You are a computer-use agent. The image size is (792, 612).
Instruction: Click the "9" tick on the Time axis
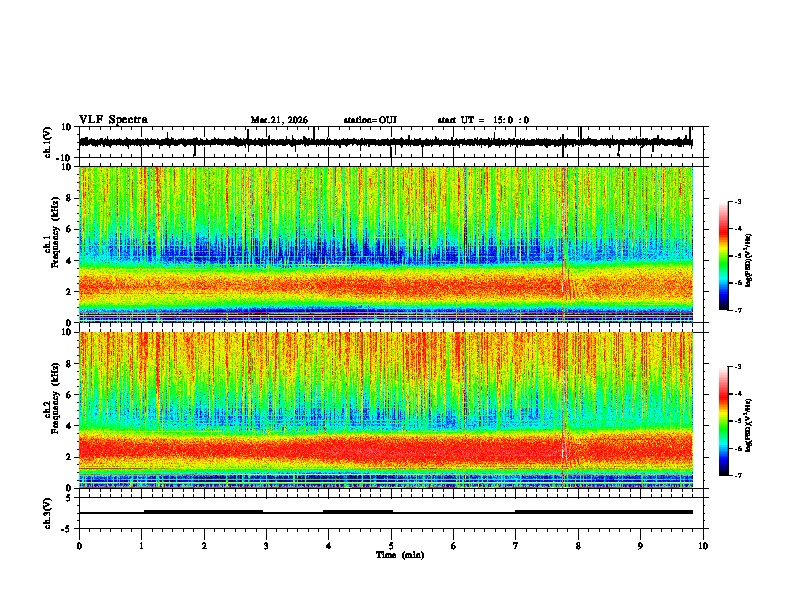pyautogui.click(x=640, y=546)
